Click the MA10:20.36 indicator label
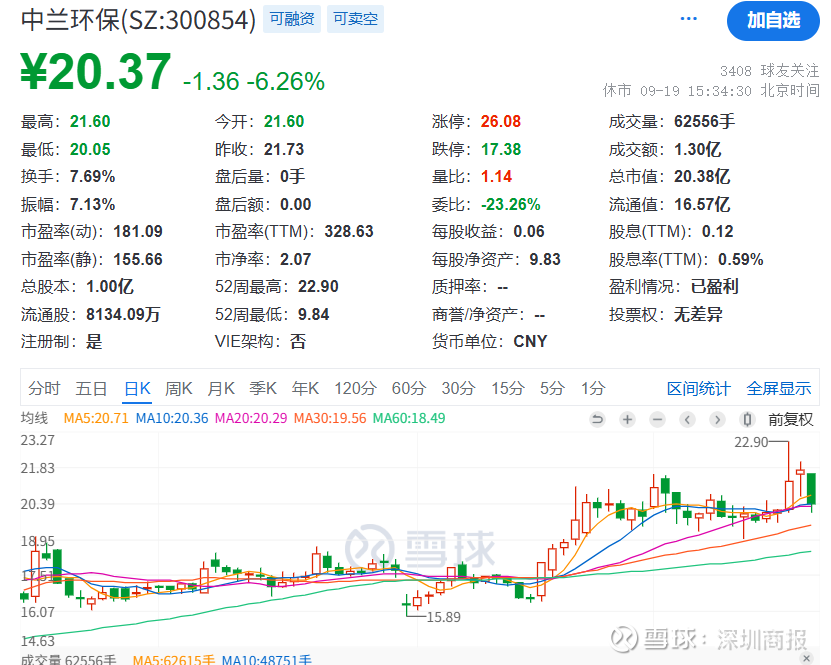 (172, 418)
